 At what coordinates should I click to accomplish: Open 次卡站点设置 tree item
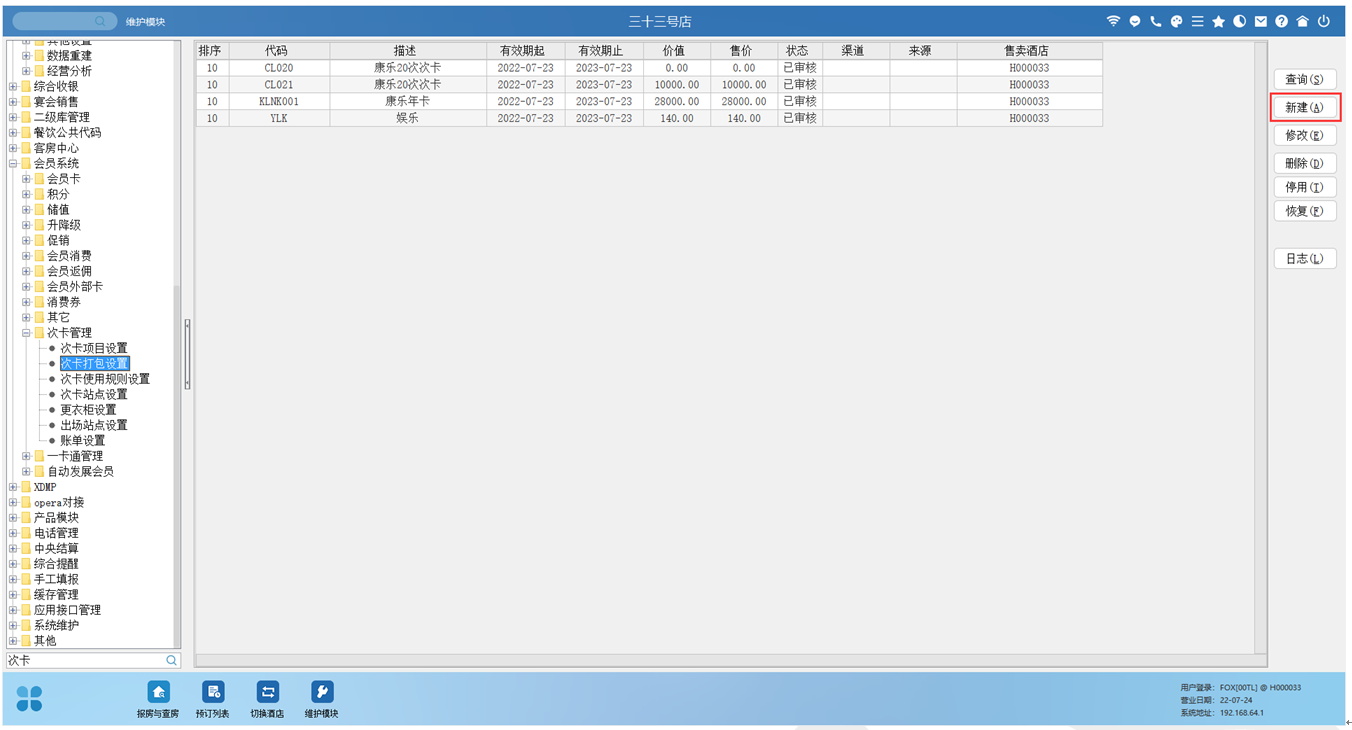tap(94, 394)
